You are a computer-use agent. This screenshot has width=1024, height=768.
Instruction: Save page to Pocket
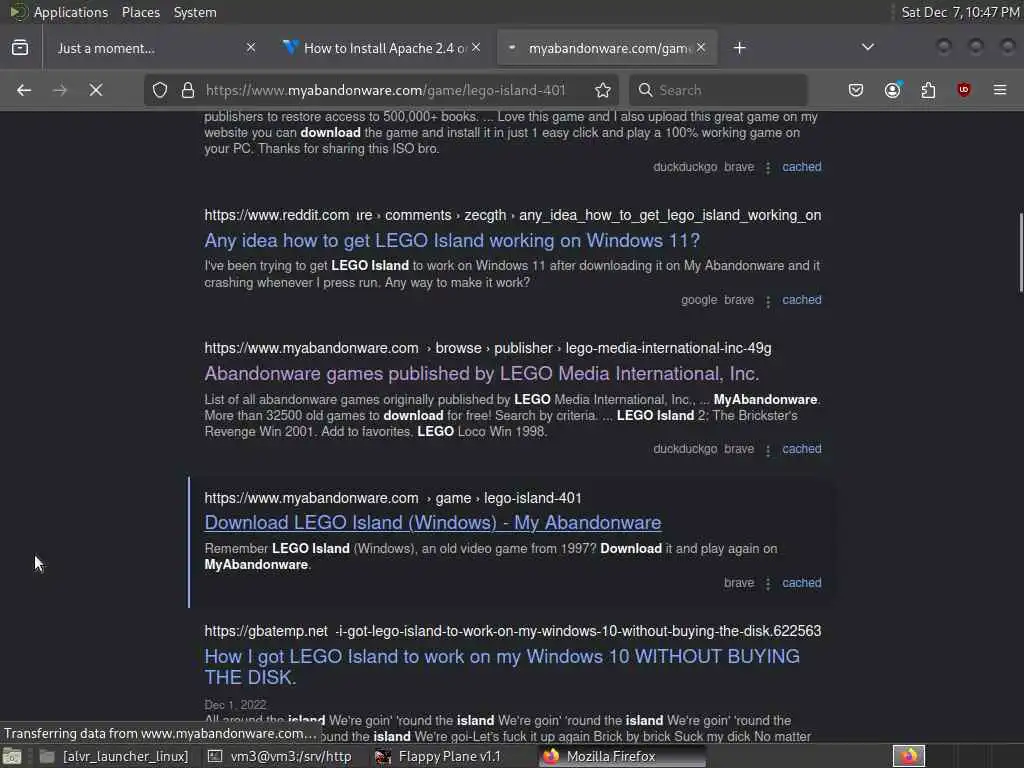click(856, 90)
